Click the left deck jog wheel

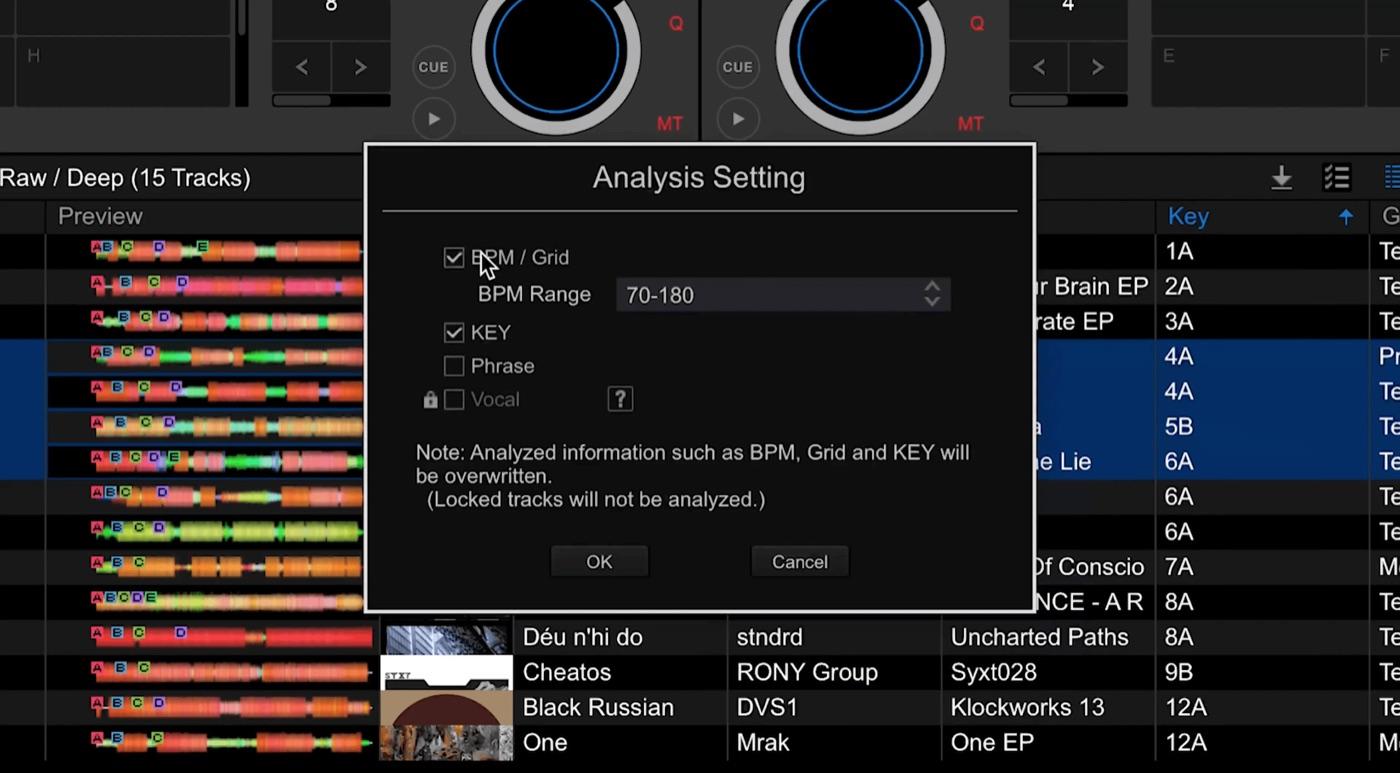point(555,52)
